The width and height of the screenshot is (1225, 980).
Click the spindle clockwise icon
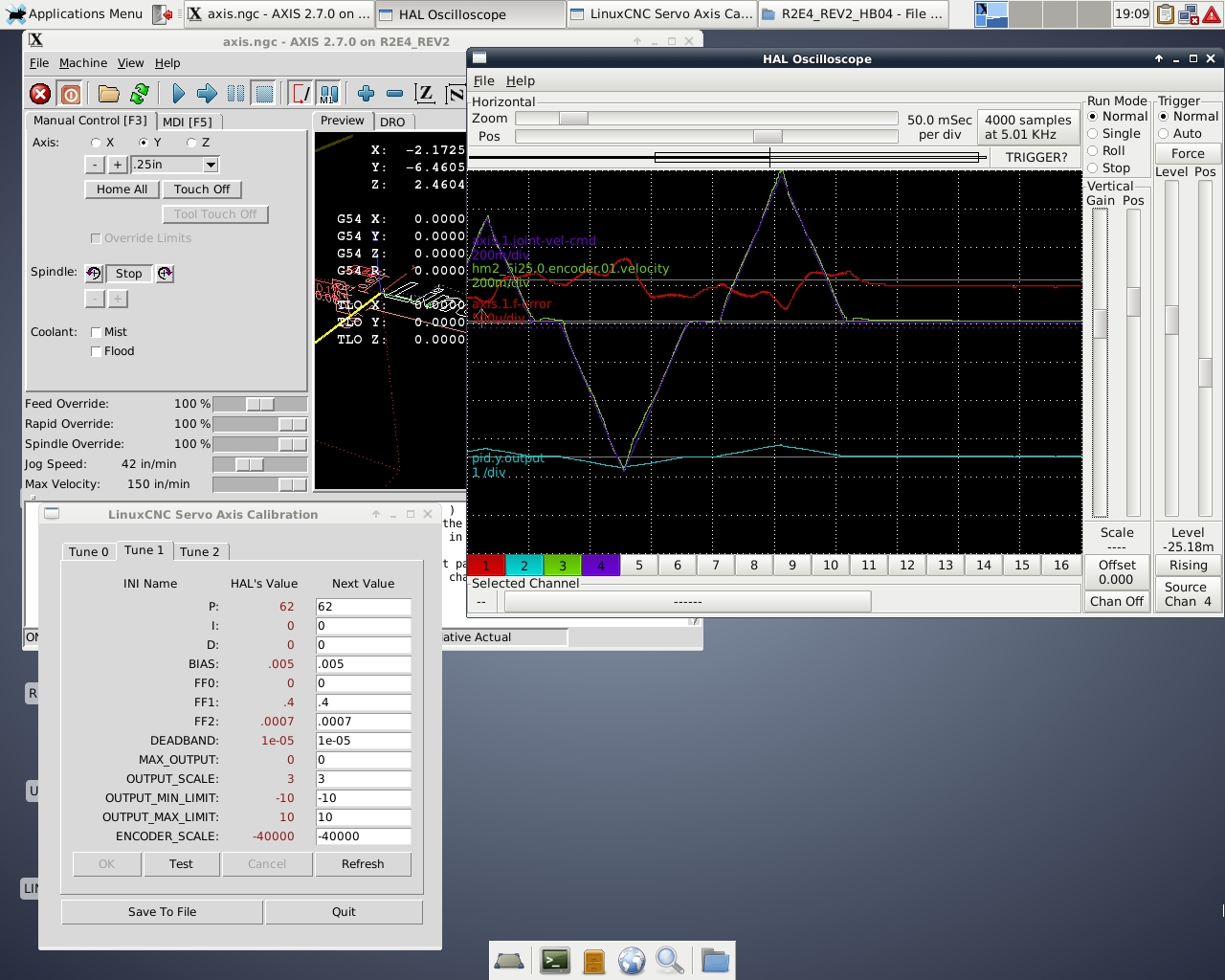click(165, 274)
